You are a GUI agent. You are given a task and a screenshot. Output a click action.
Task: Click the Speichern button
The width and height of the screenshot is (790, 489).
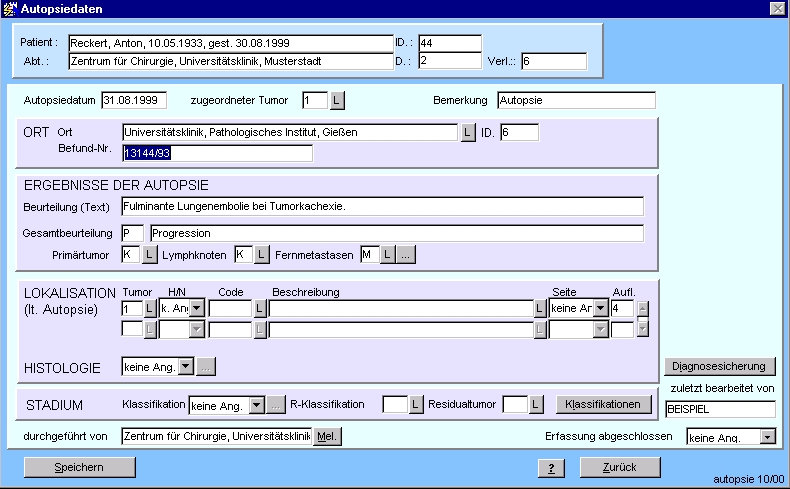79,467
